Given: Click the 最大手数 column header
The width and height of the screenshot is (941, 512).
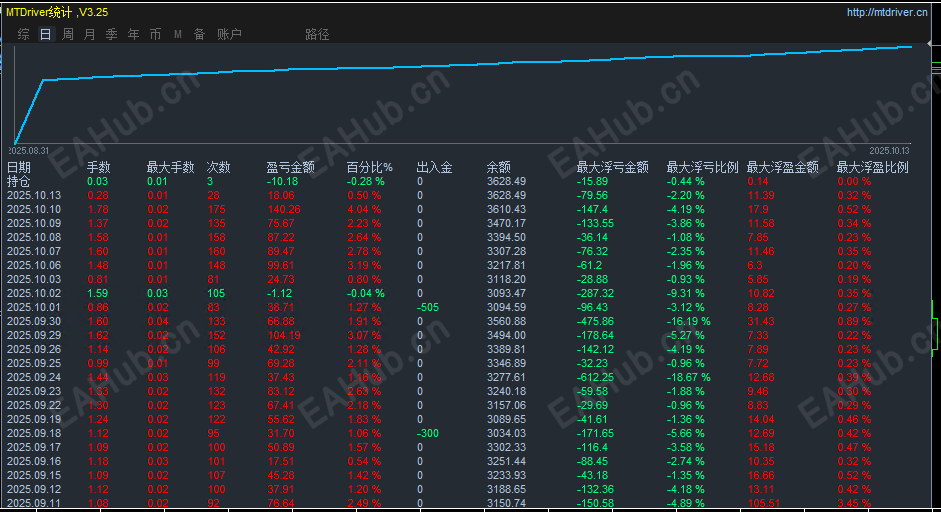Looking at the screenshot, I should point(170,167).
